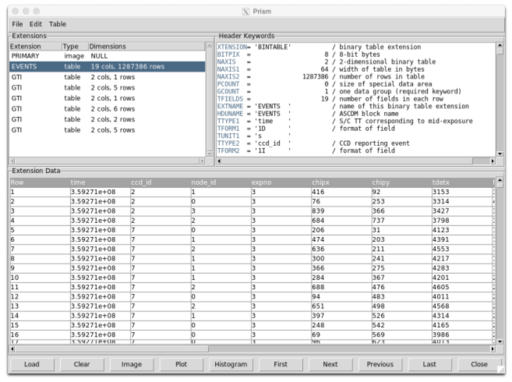
Task: Click the time column header
Action: point(100,182)
